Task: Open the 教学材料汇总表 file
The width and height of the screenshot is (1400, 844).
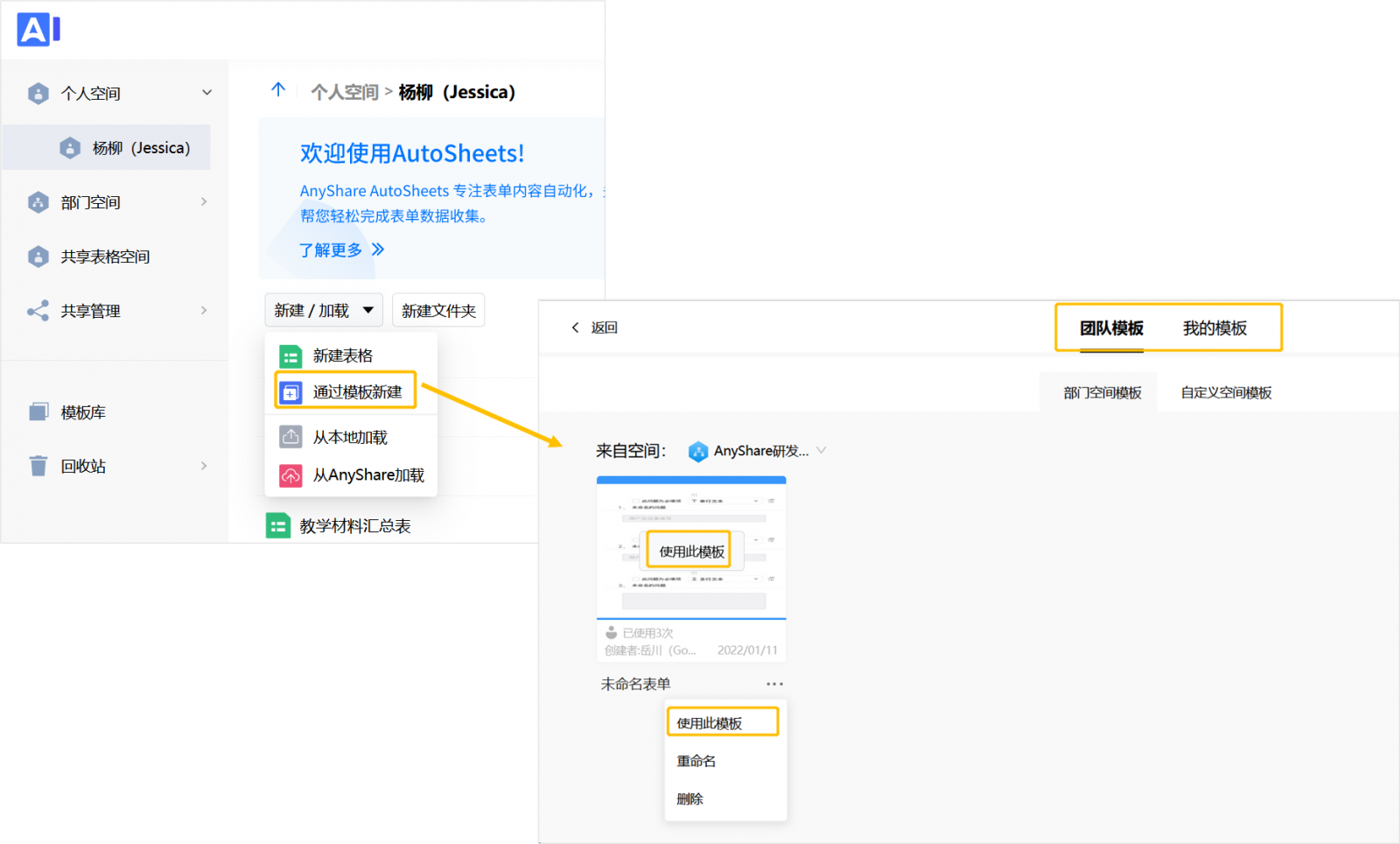Action: (354, 526)
